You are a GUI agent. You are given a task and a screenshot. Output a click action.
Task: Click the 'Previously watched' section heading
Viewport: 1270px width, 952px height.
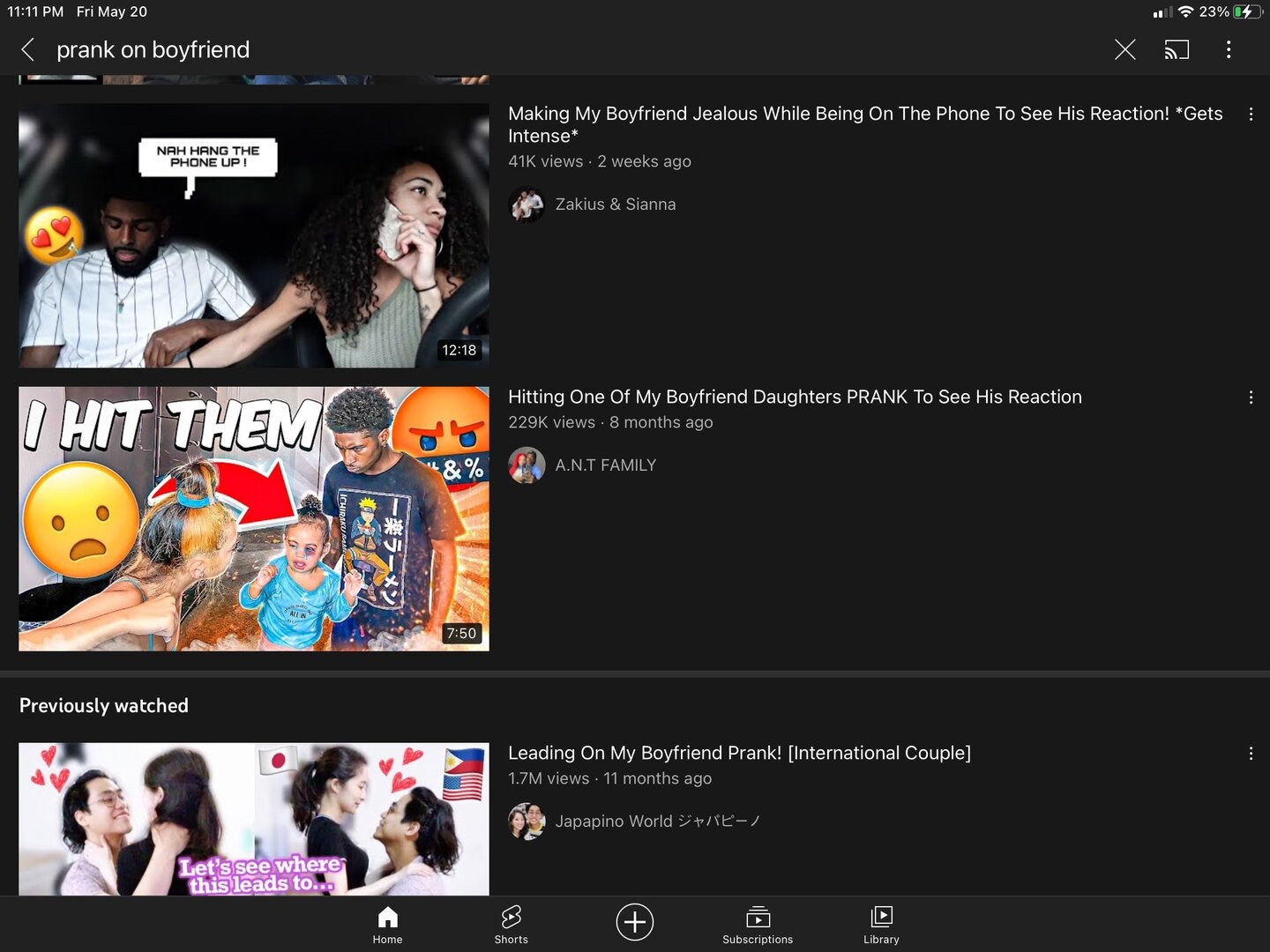[104, 706]
